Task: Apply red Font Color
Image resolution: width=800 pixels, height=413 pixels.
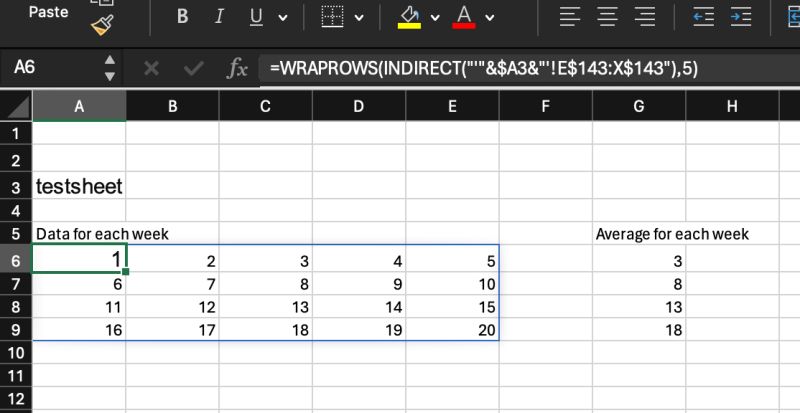Action: [464, 17]
